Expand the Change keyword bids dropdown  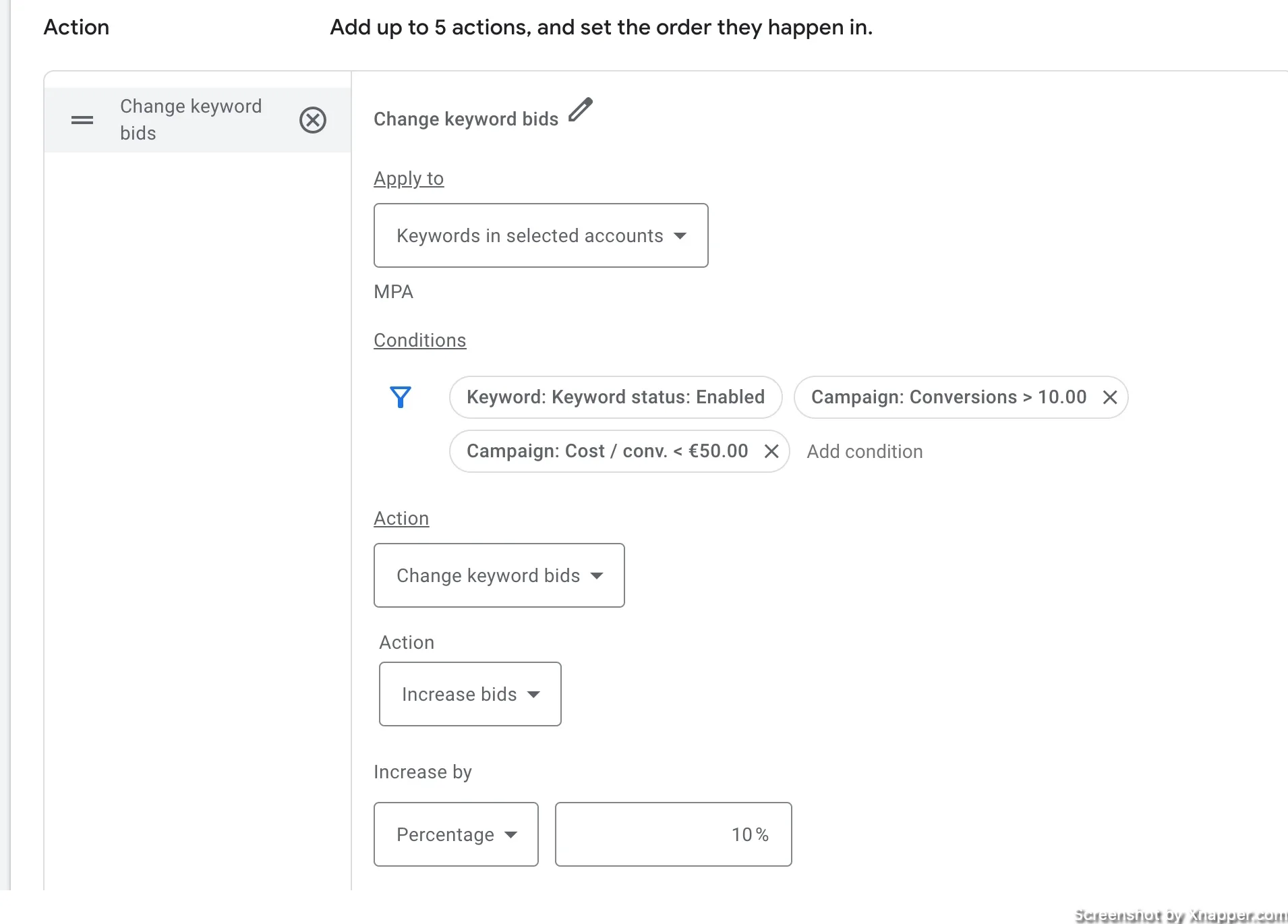(x=499, y=575)
